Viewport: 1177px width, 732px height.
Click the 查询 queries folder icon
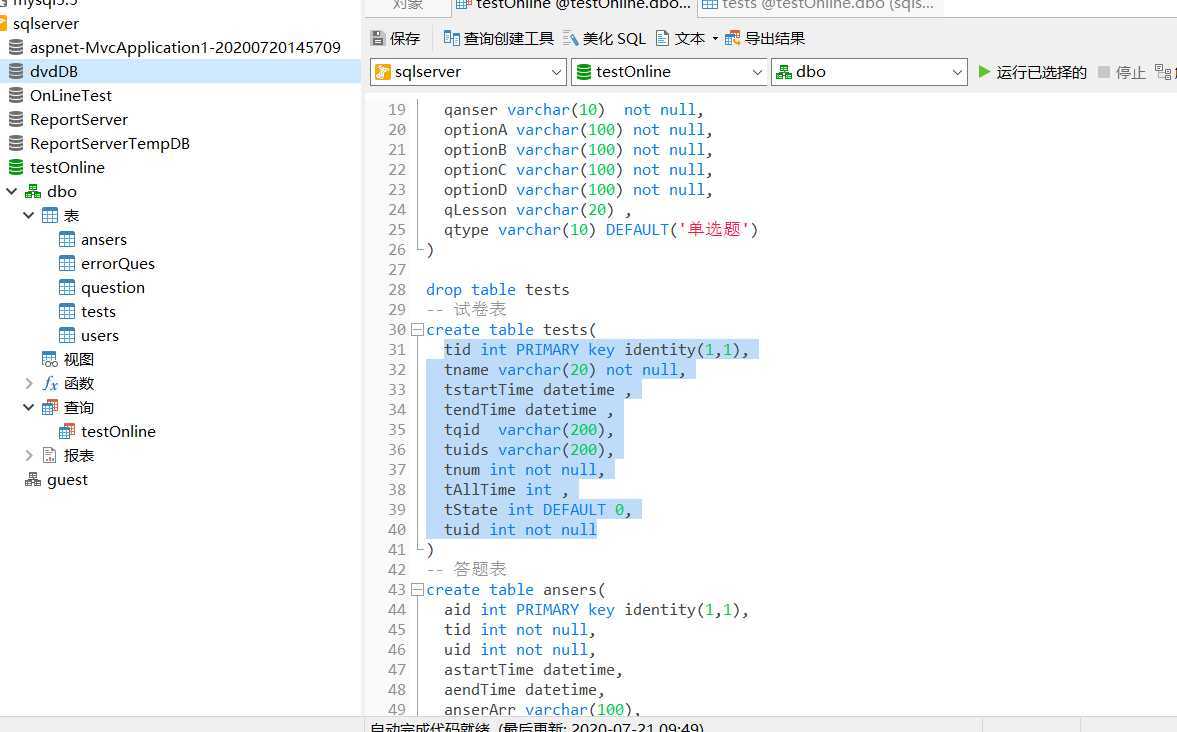pos(50,408)
